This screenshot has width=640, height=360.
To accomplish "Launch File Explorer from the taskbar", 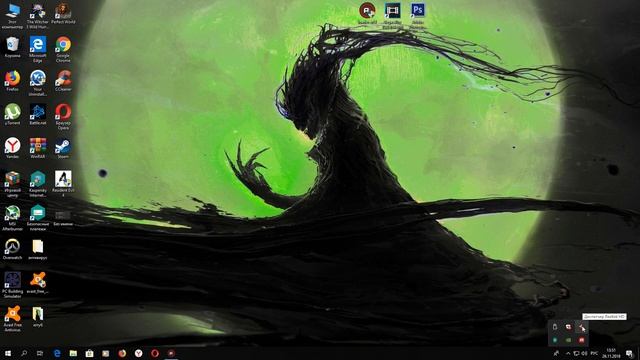I will pyautogui.click(x=73, y=353).
